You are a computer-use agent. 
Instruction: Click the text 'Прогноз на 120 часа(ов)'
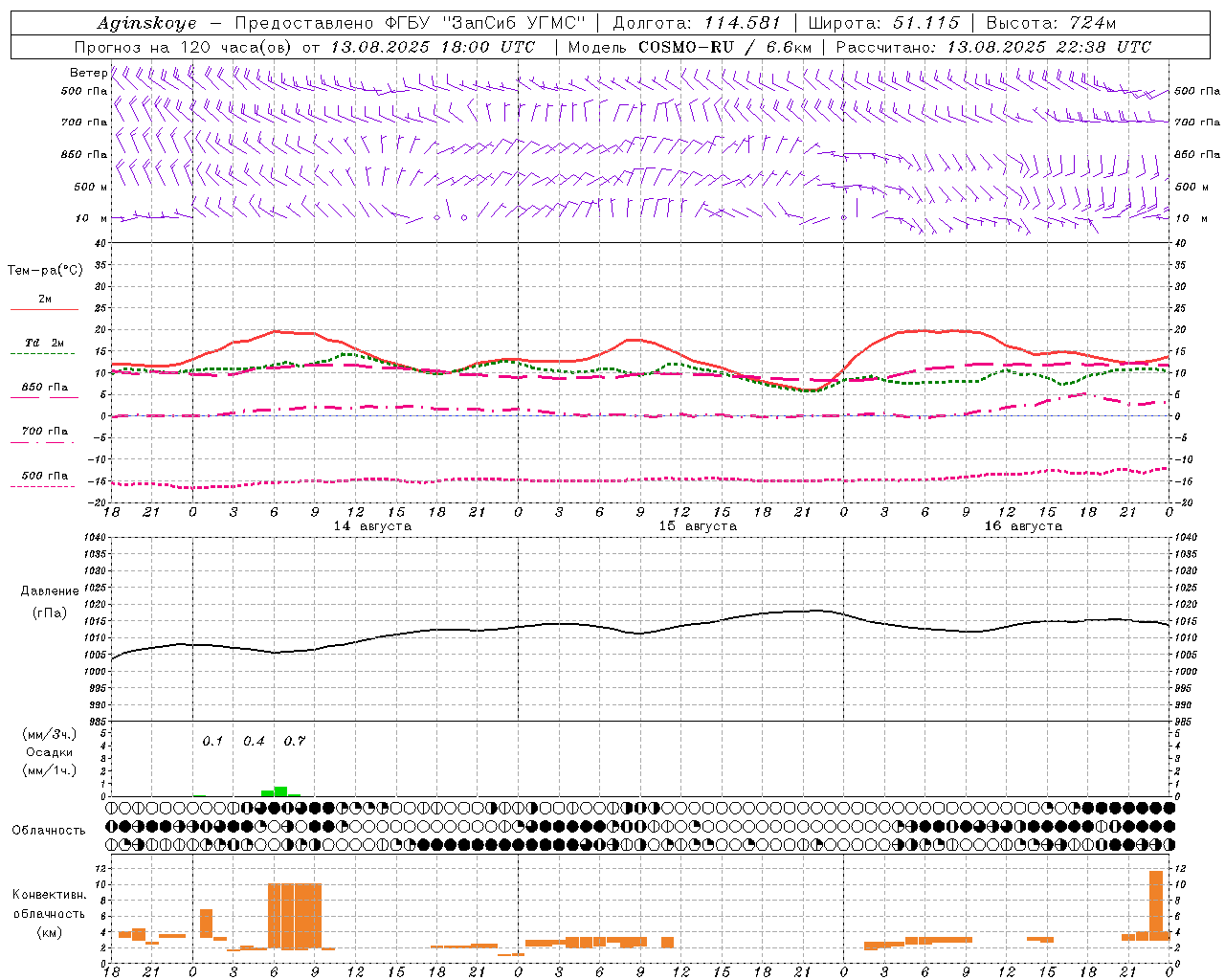[x=185, y=47]
